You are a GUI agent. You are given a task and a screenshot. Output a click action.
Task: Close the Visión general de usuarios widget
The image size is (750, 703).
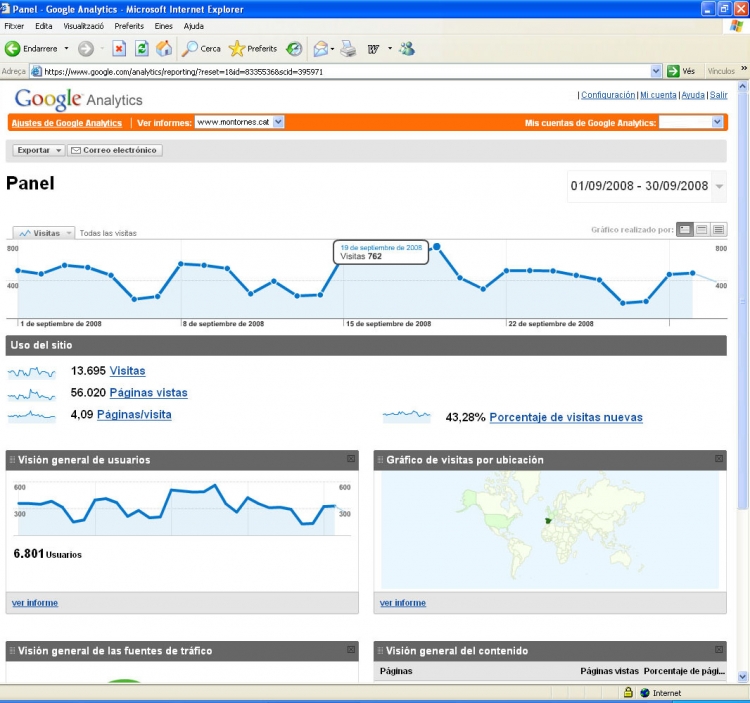(x=351, y=459)
